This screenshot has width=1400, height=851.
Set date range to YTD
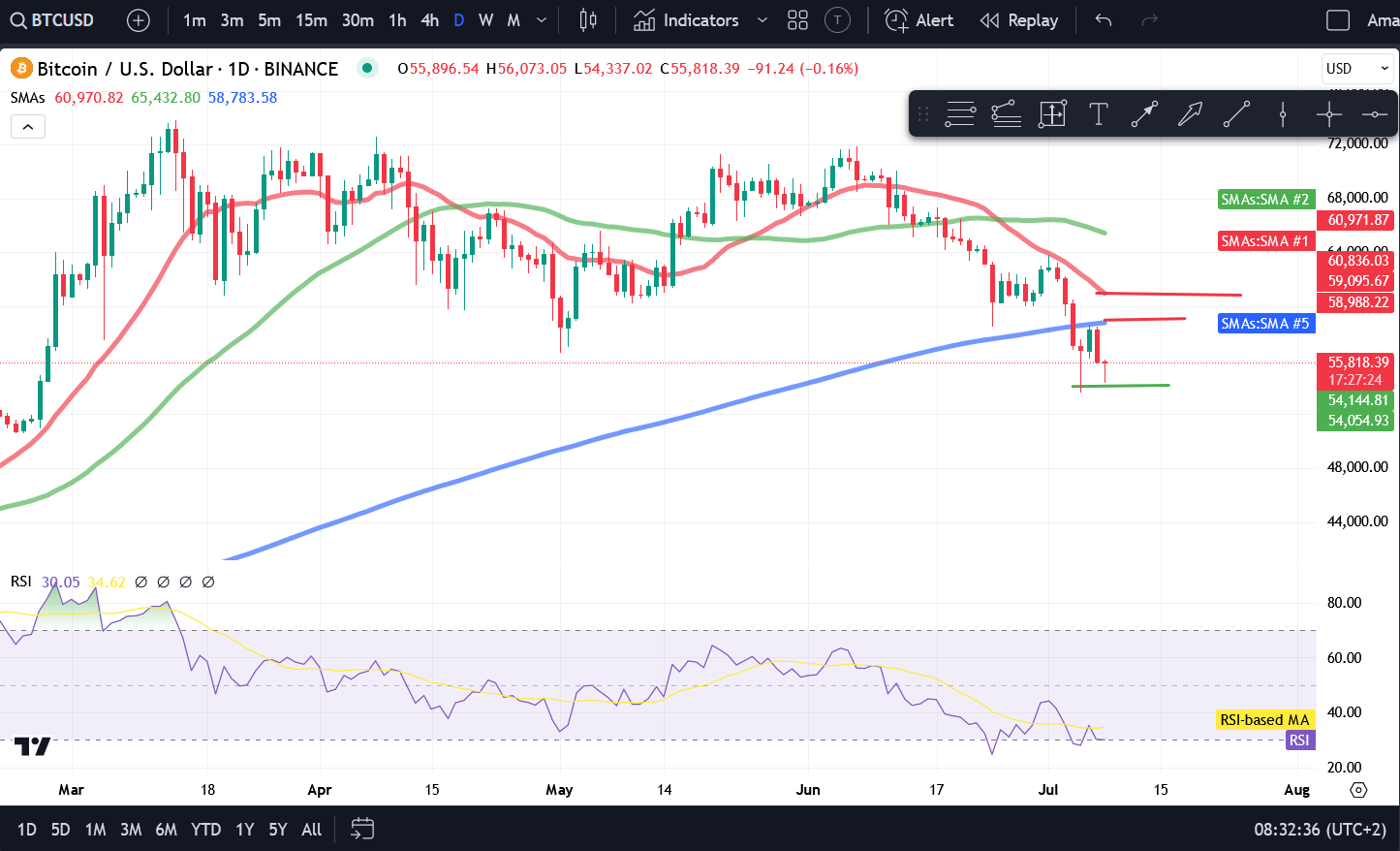coord(205,830)
